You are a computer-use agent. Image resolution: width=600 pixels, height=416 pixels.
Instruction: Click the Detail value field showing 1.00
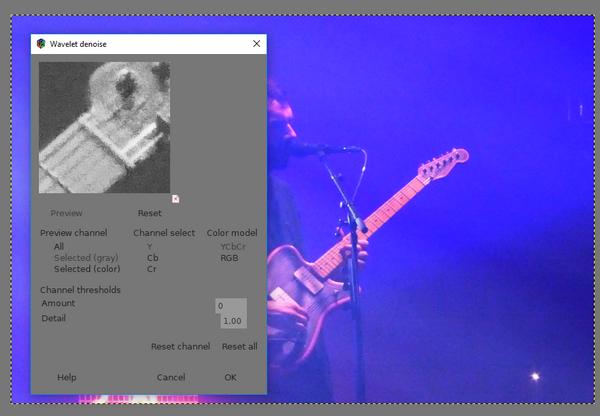[x=233, y=321]
